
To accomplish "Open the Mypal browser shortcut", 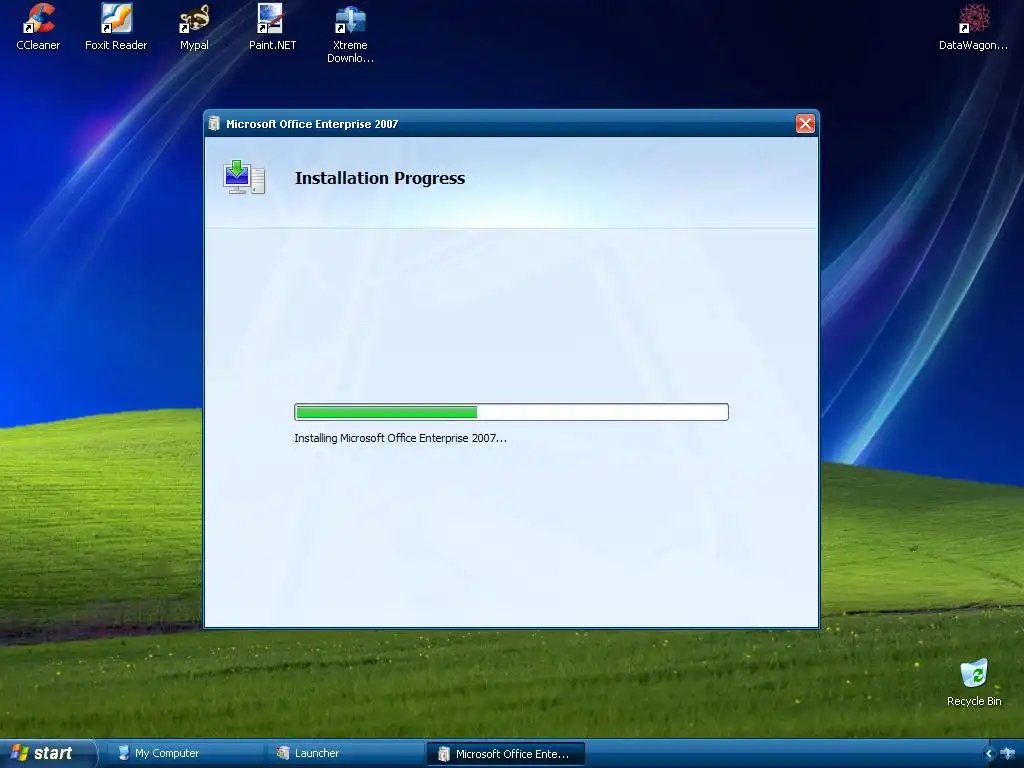I will point(194,26).
